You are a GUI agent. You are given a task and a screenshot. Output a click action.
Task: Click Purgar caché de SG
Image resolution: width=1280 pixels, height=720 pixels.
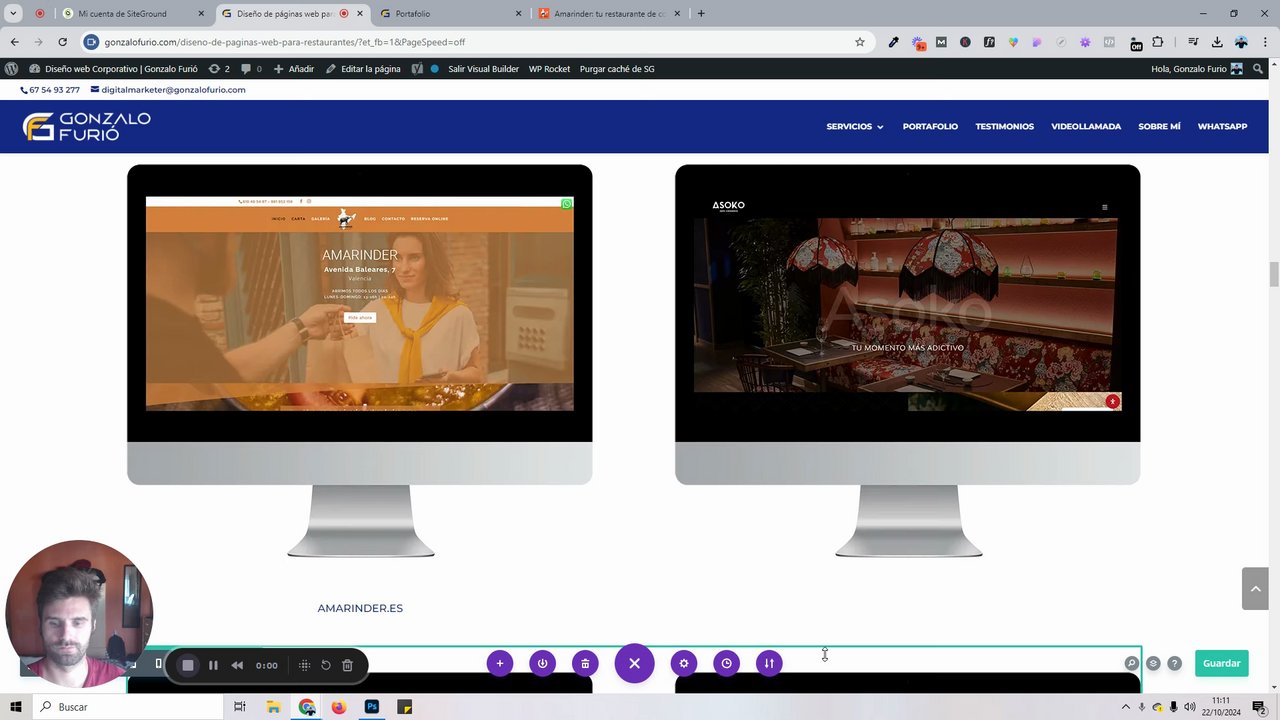(x=617, y=69)
